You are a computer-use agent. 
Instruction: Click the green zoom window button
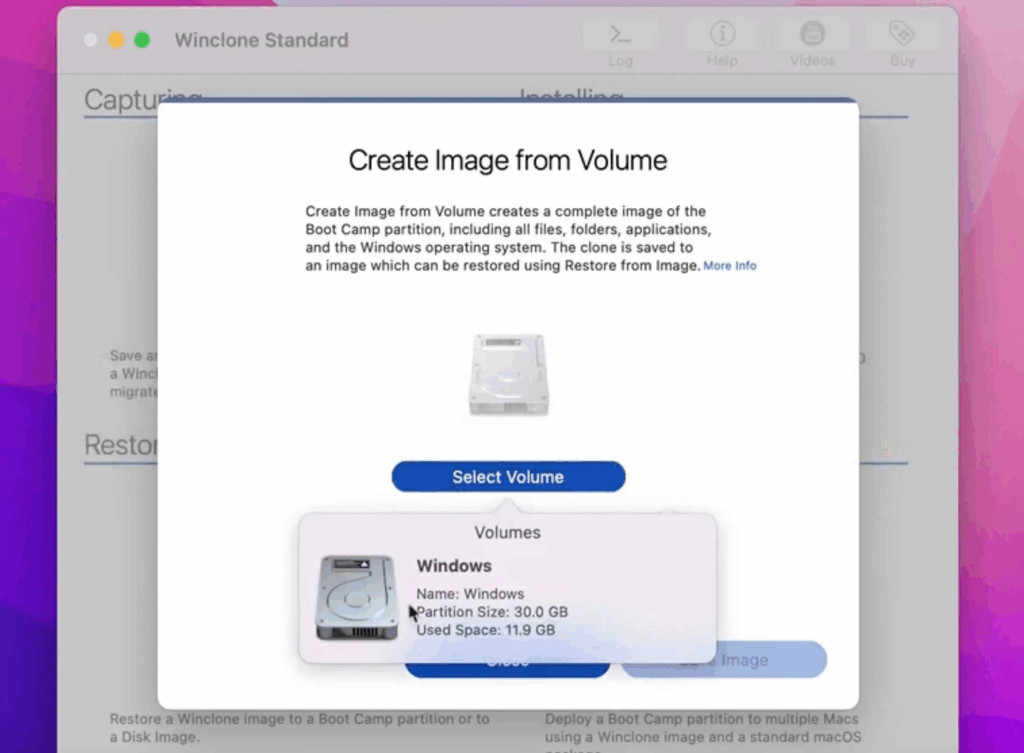click(x=142, y=40)
